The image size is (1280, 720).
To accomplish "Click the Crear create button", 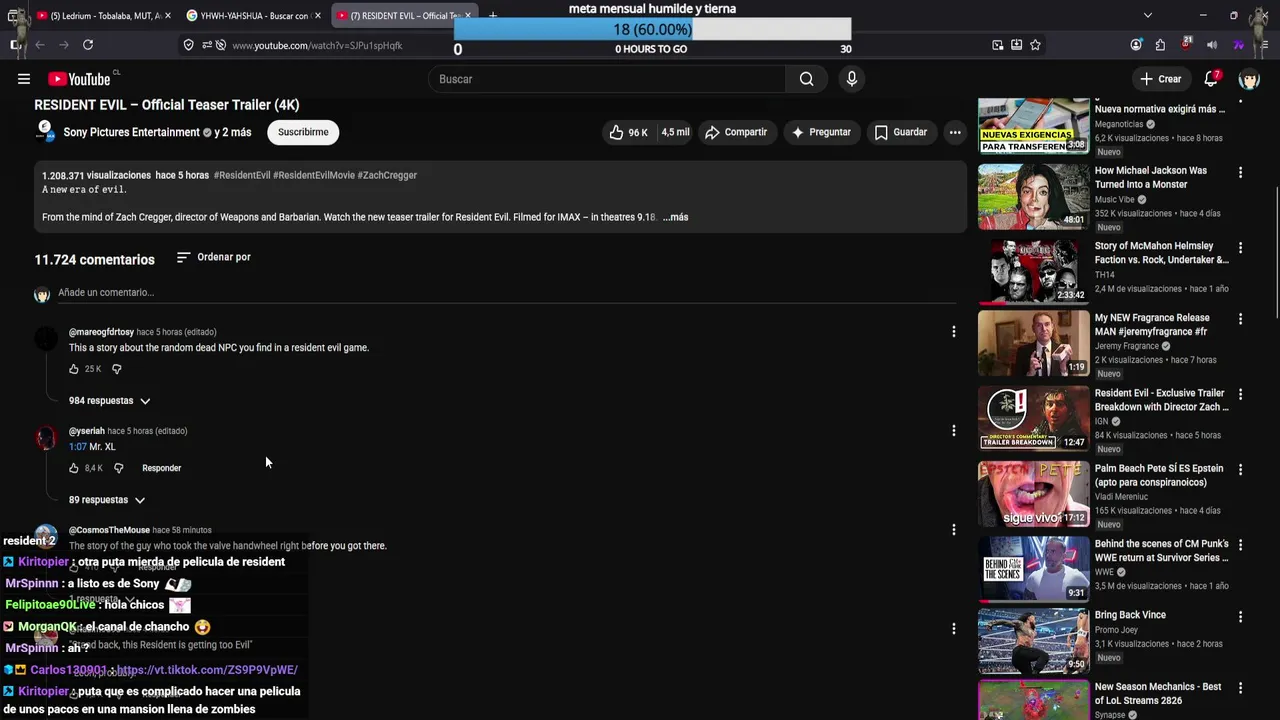I will [x=1160, y=79].
